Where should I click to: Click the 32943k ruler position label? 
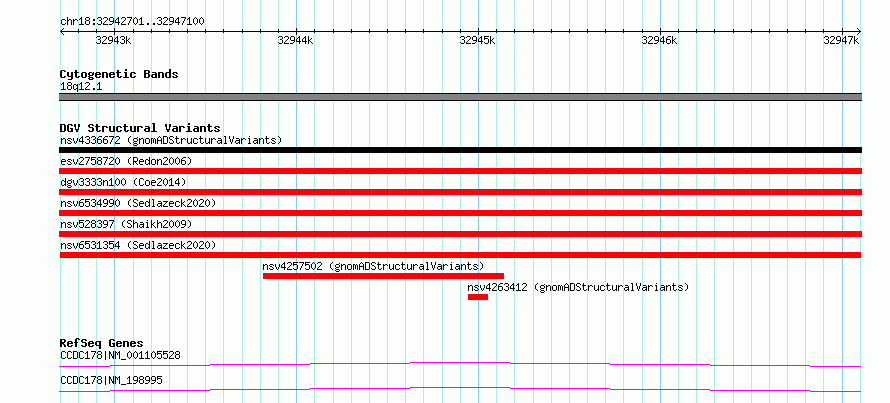(114, 40)
